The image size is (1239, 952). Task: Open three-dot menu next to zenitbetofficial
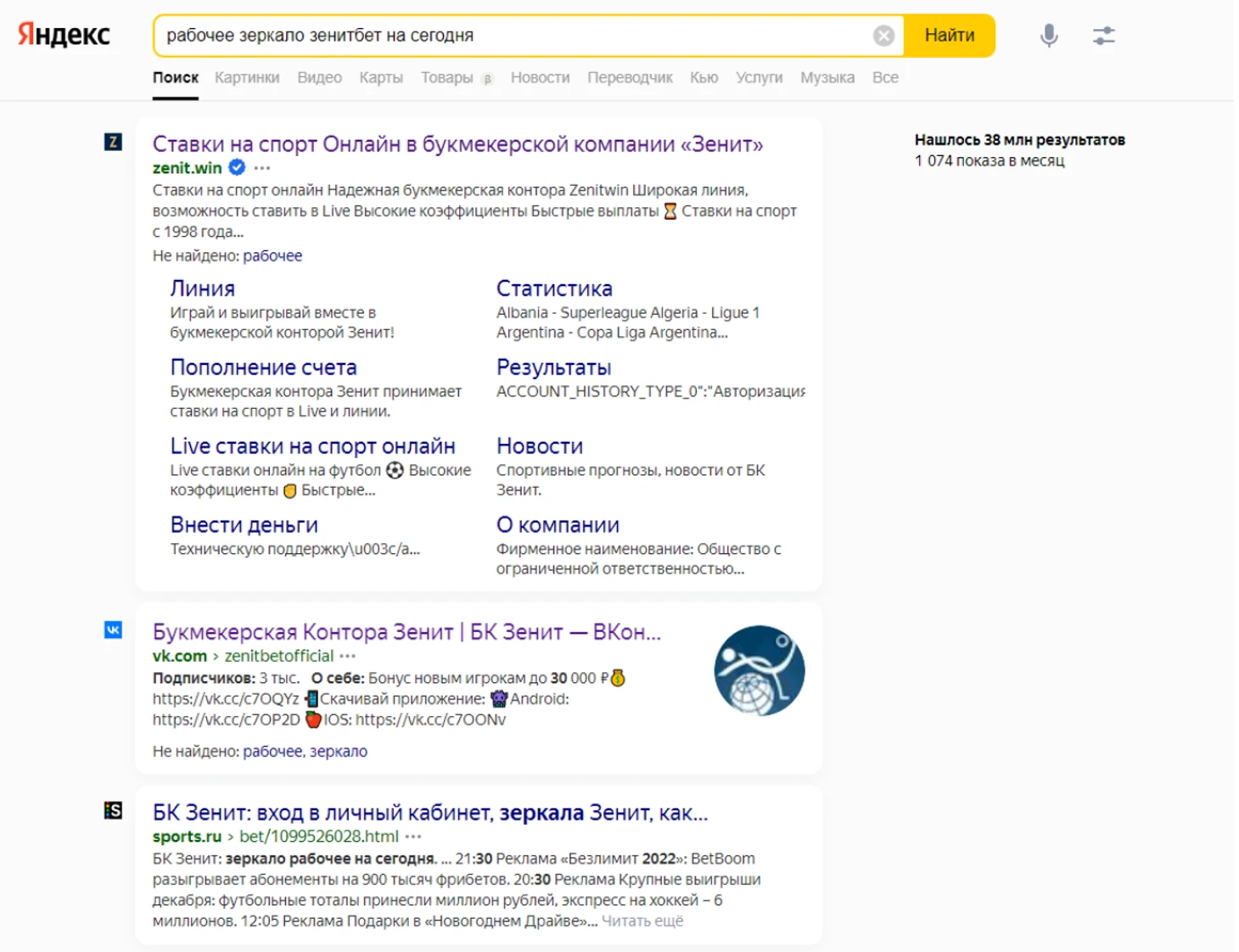tap(348, 656)
